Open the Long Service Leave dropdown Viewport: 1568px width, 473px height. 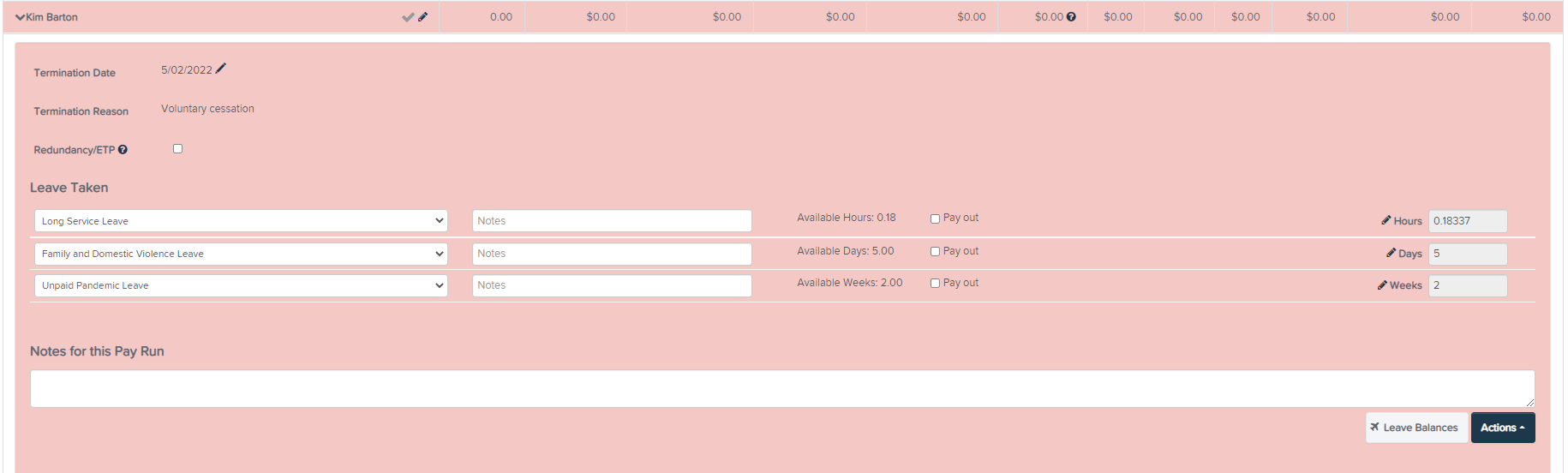pos(241,221)
